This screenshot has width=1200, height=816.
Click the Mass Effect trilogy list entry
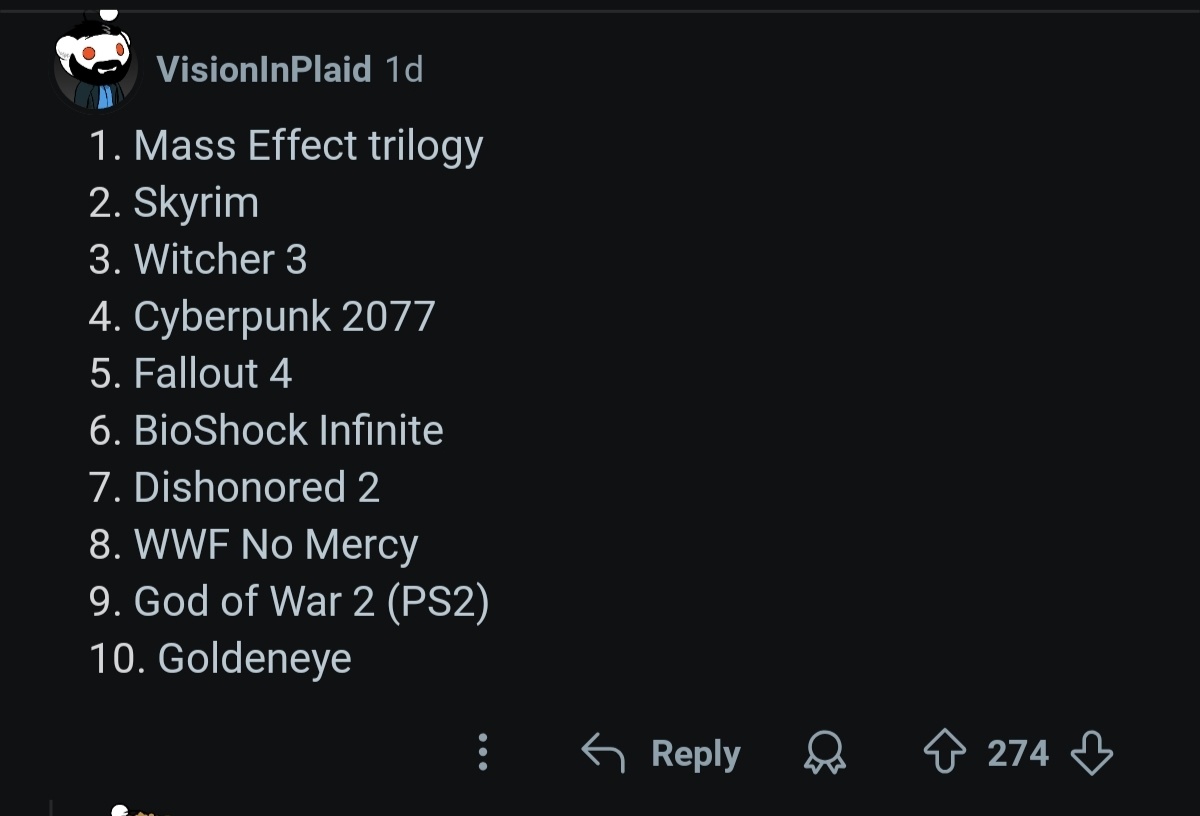pos(308,146)
